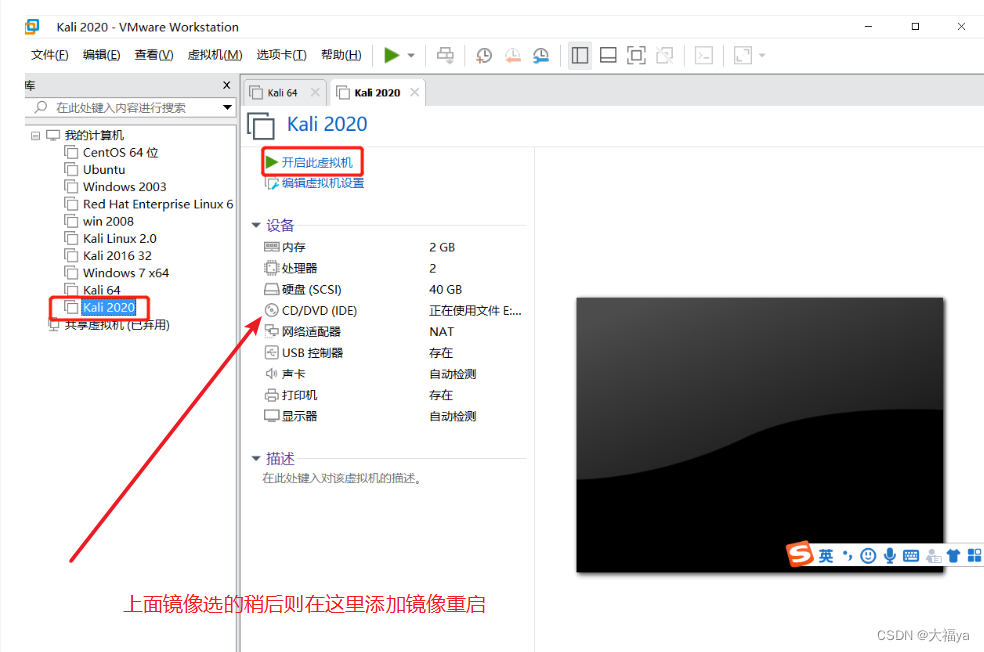
Task: Open the power options dropdown arrow
Action: point(411,55)
